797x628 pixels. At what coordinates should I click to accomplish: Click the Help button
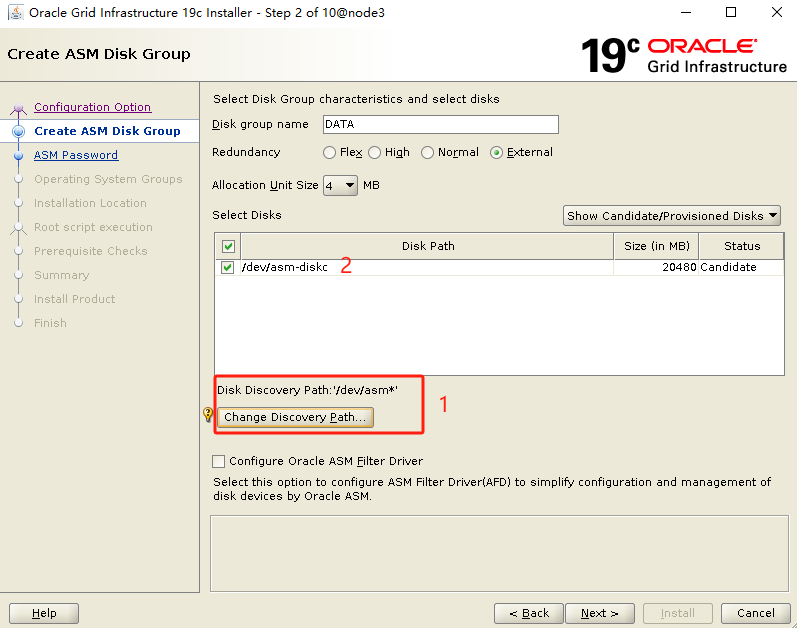(44, 613)
